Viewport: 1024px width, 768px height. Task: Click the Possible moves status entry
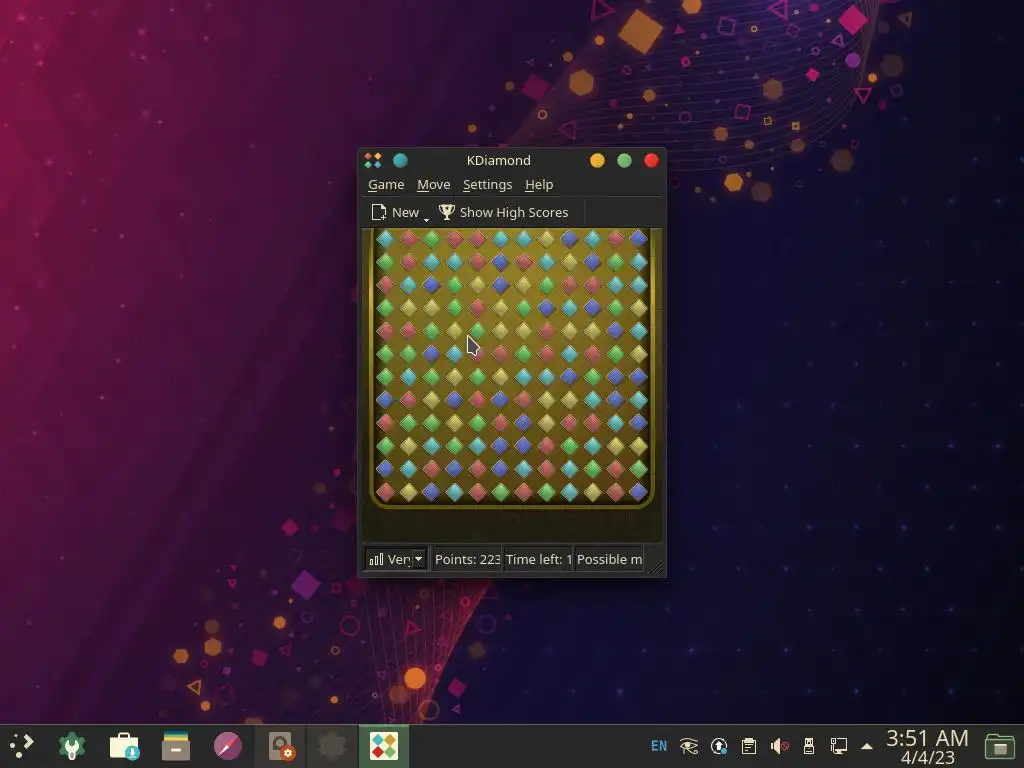[609, 559]
